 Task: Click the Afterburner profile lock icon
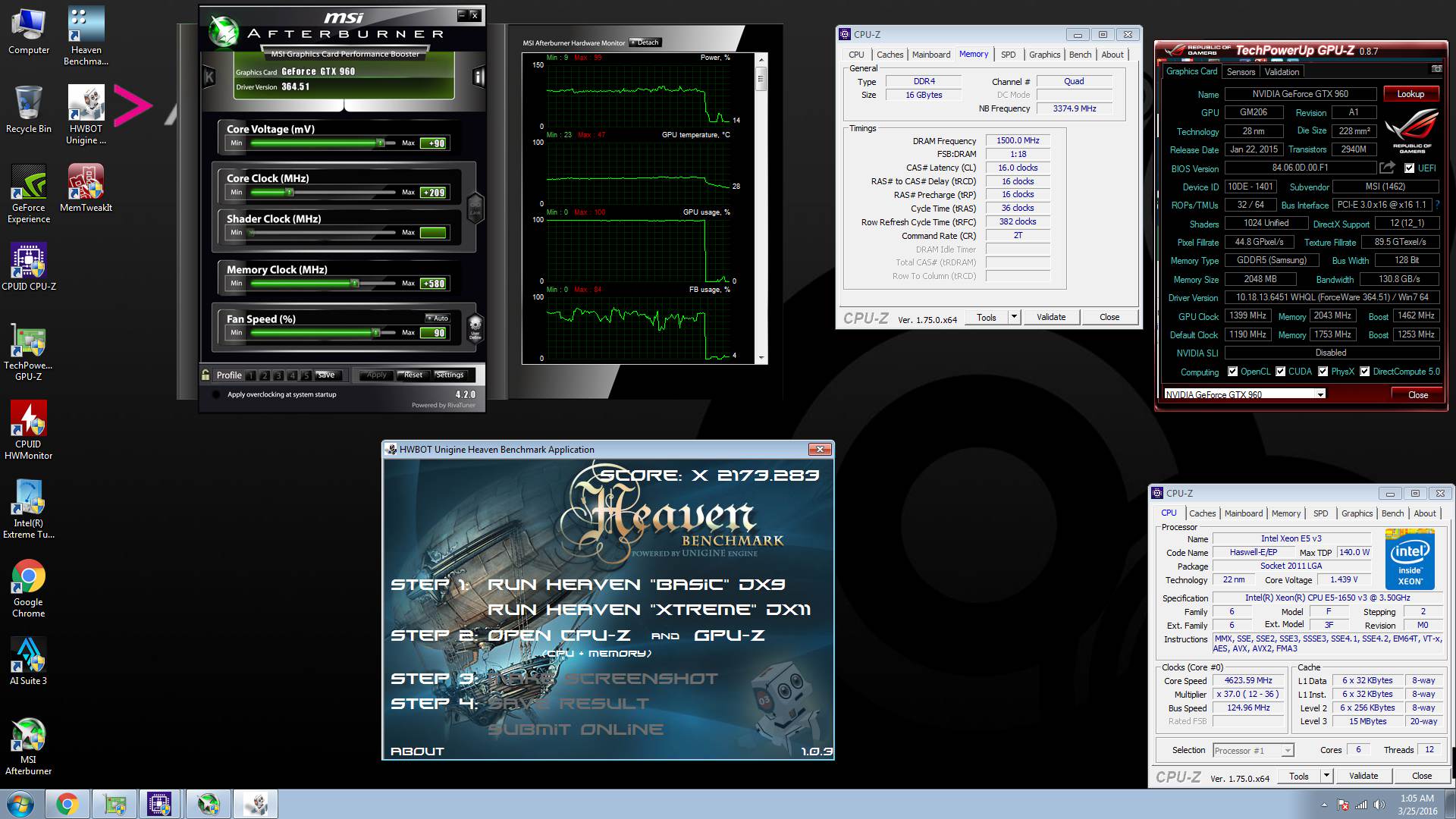pos(206,375)
